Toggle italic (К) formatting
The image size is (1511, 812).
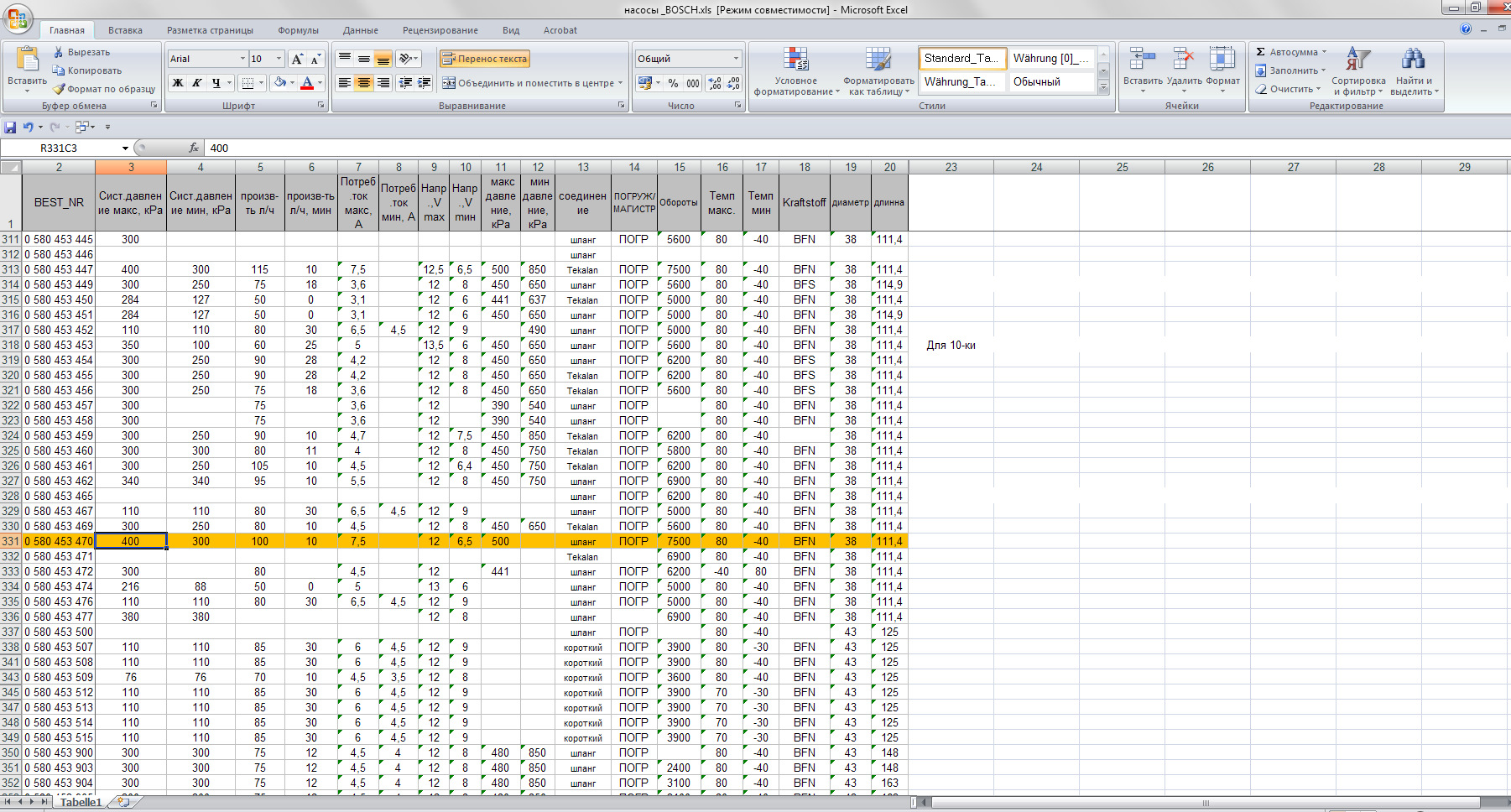tap(196, 83)
